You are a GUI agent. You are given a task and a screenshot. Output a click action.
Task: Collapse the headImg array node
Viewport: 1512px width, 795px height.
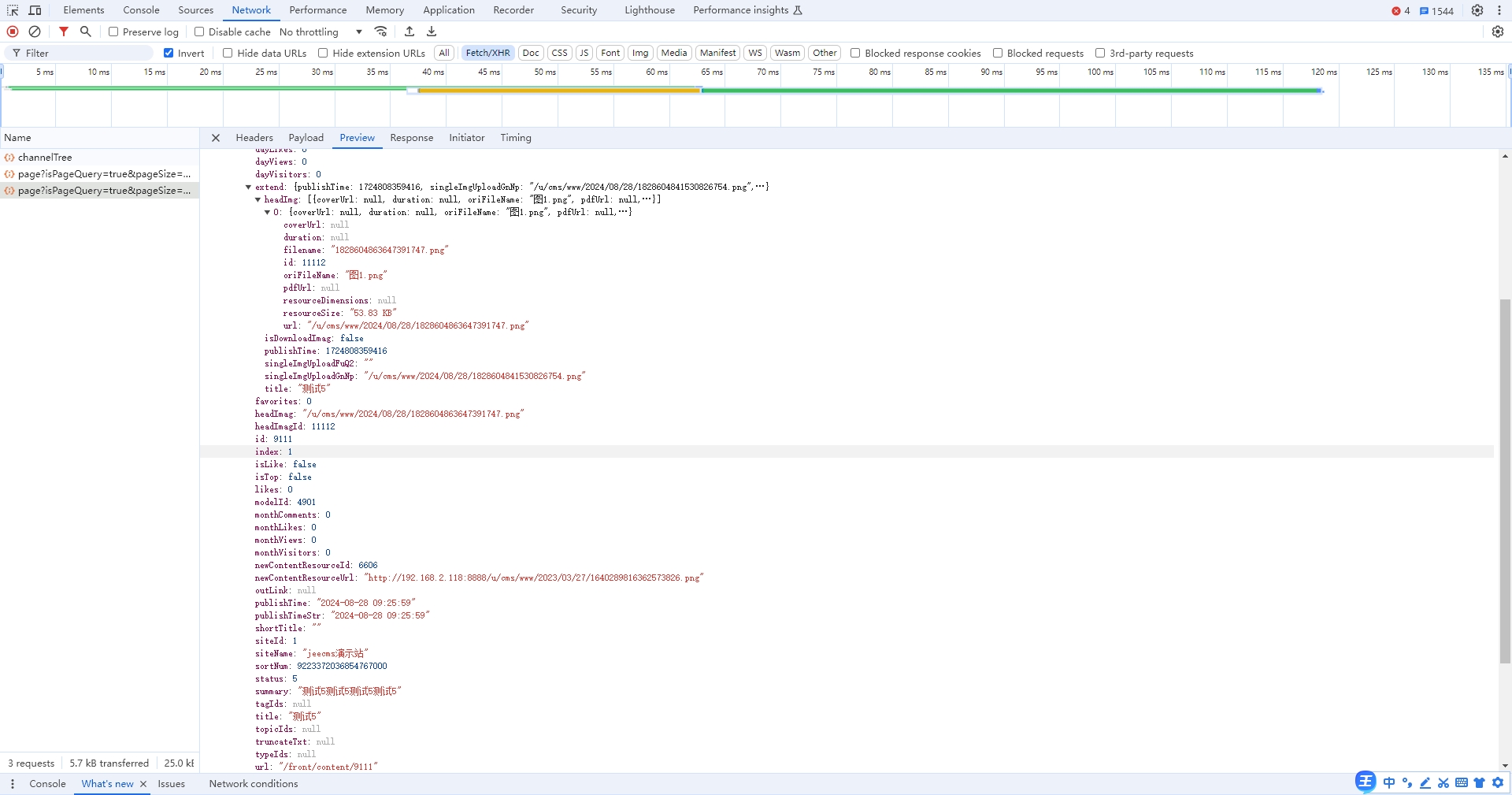[258, 200]
